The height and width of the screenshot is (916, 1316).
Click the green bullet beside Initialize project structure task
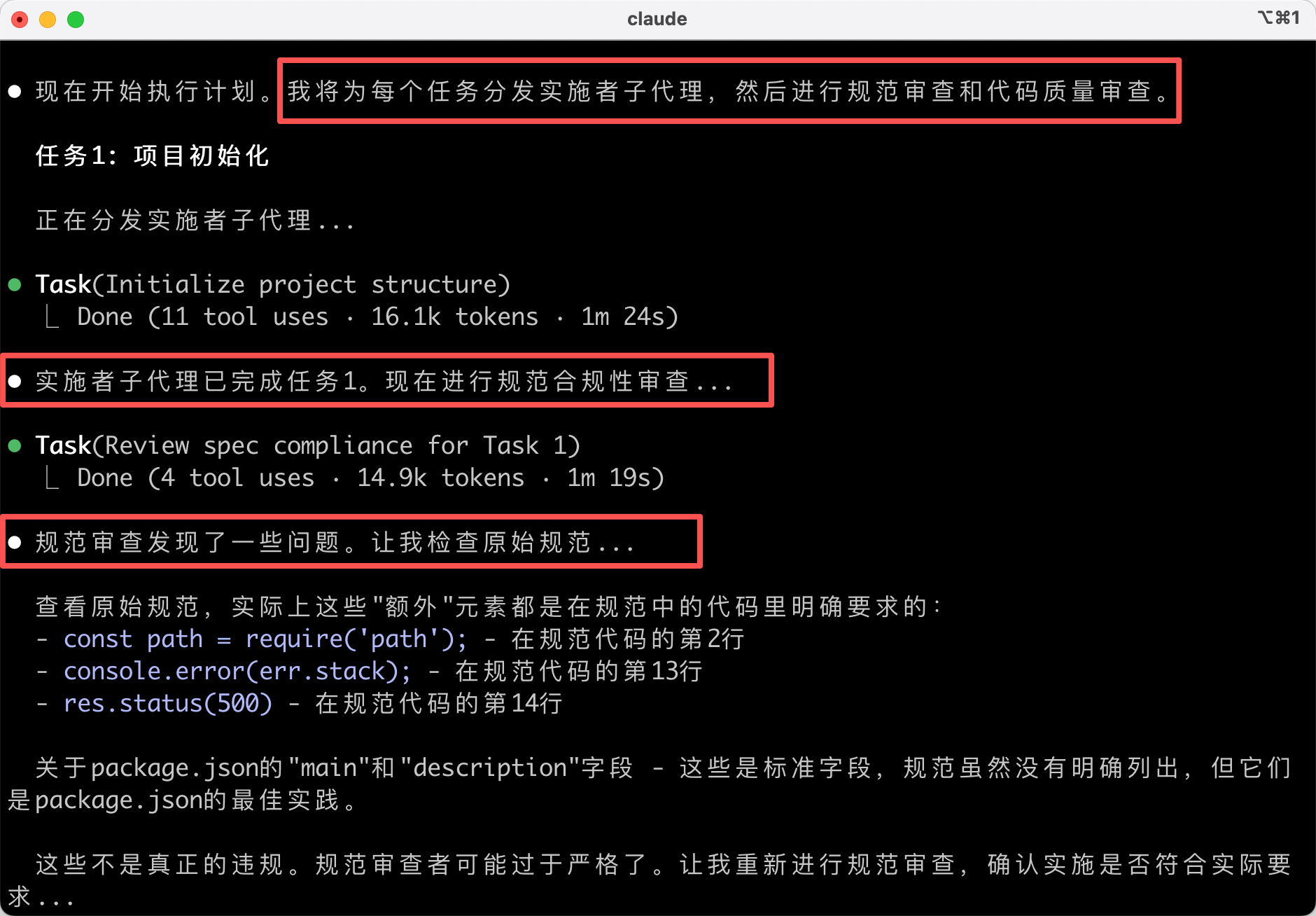pyautogui.click(x=15, y=284)
